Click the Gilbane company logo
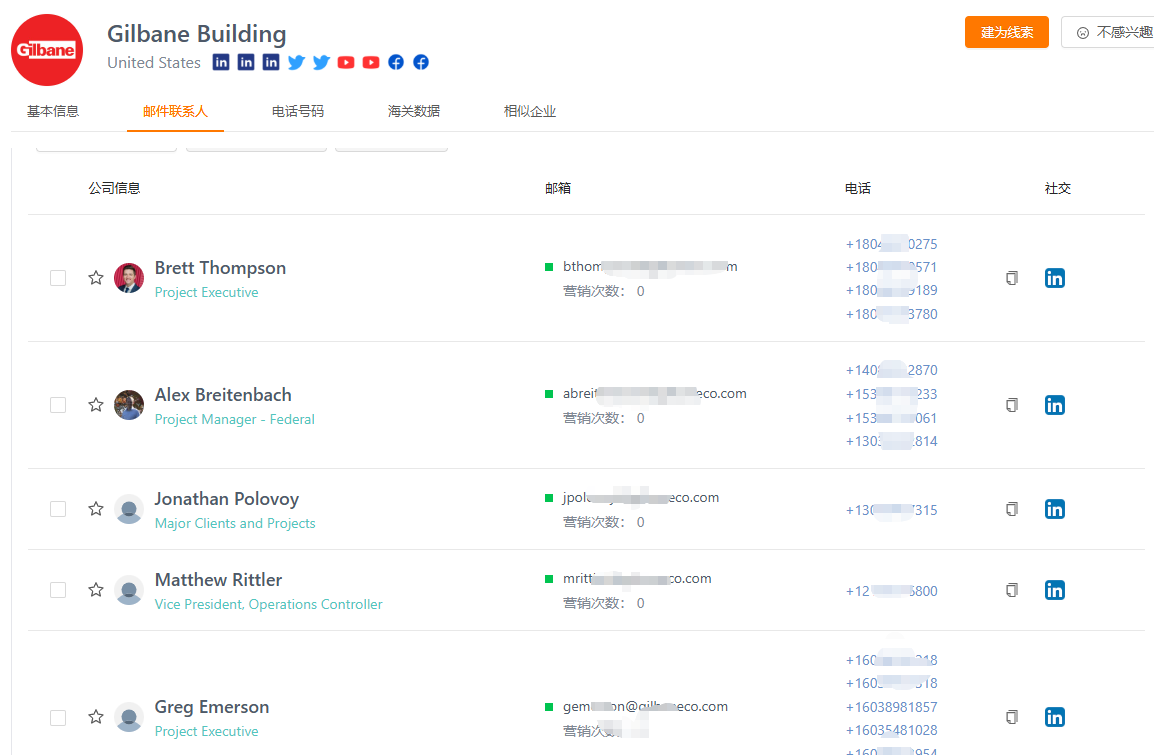The height and width of the screenshot is (755, 1154). coord(47,50)
